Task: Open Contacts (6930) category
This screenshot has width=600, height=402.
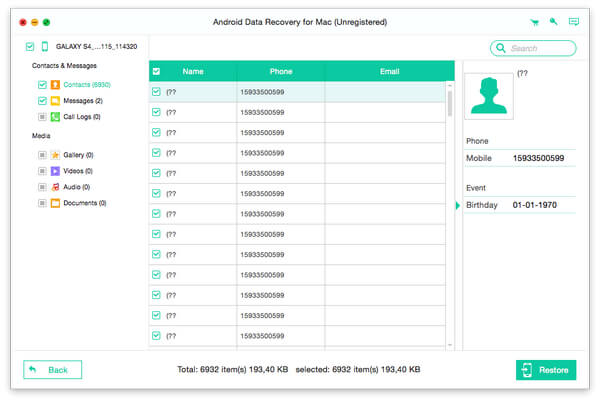Action: 87,85
